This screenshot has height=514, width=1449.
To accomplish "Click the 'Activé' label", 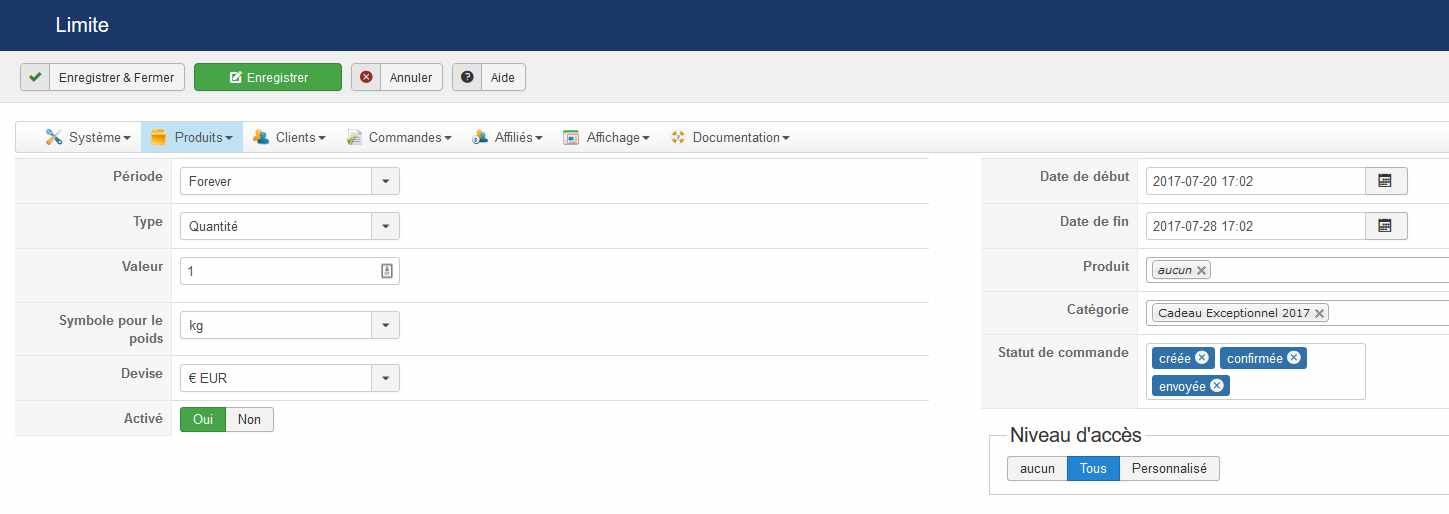I will 141,419.
